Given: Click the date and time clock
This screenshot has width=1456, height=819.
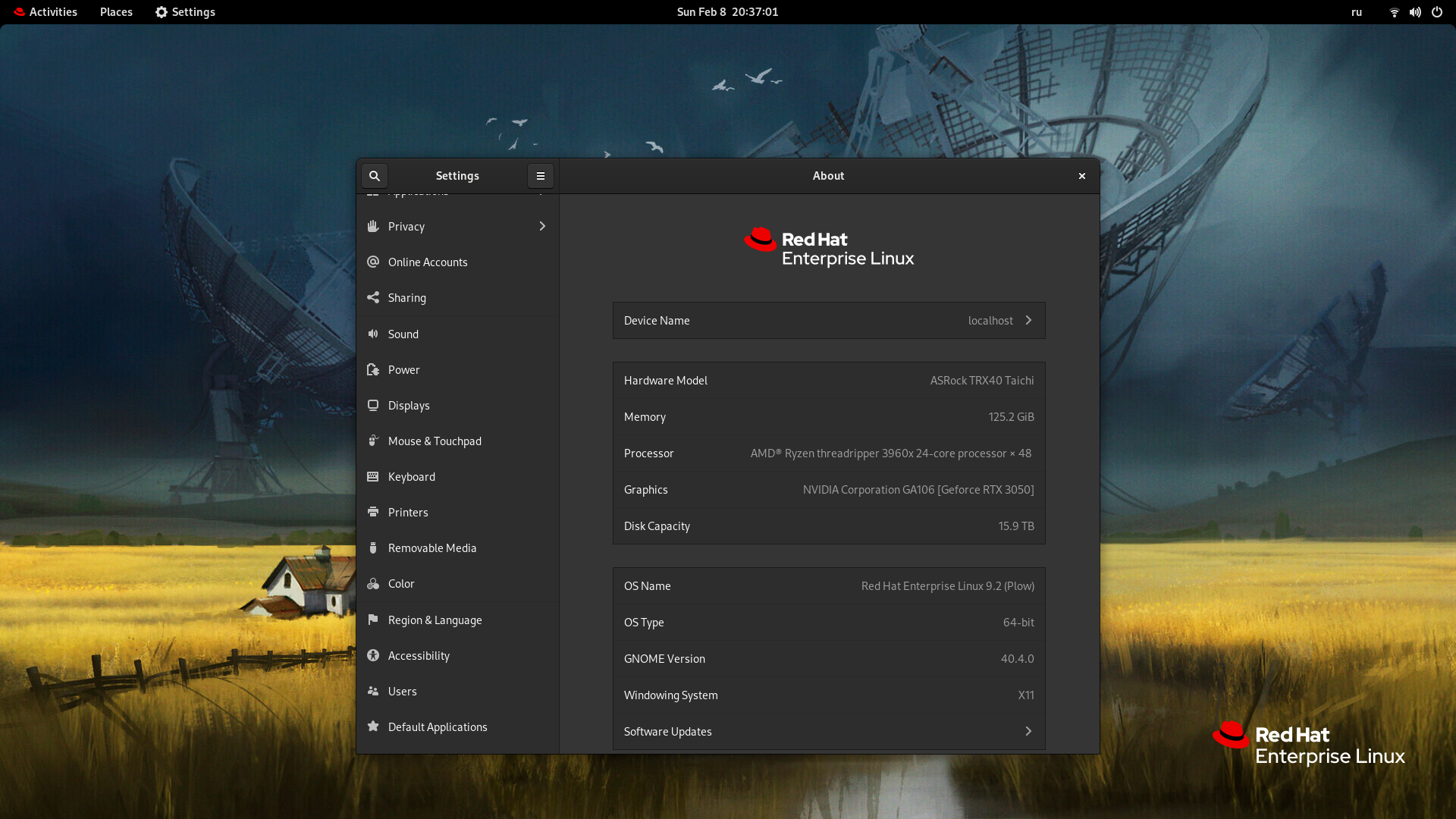Looking at the screenshot, I should click(727, 12).
